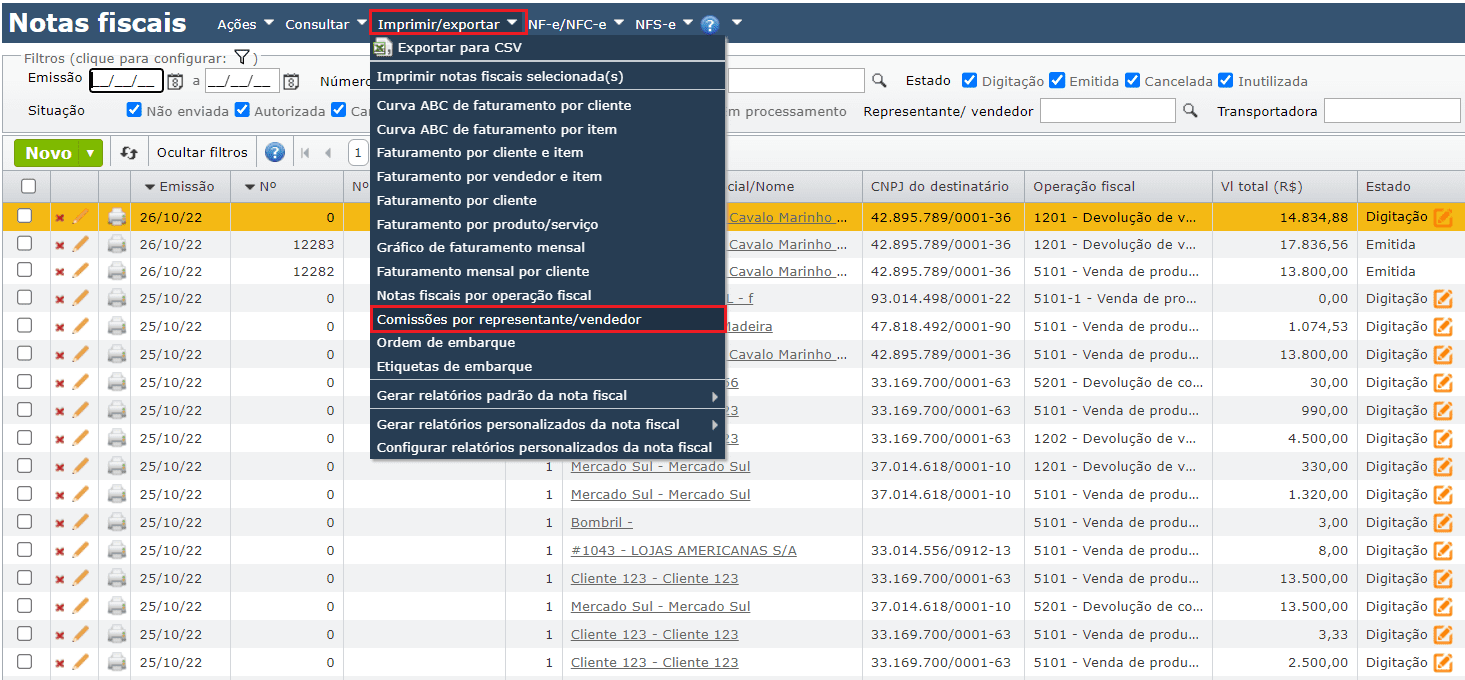Select Curva ABC de faturamento por cliente
Viewport: 1465px width, 680px height.
(x=547, y=105)
